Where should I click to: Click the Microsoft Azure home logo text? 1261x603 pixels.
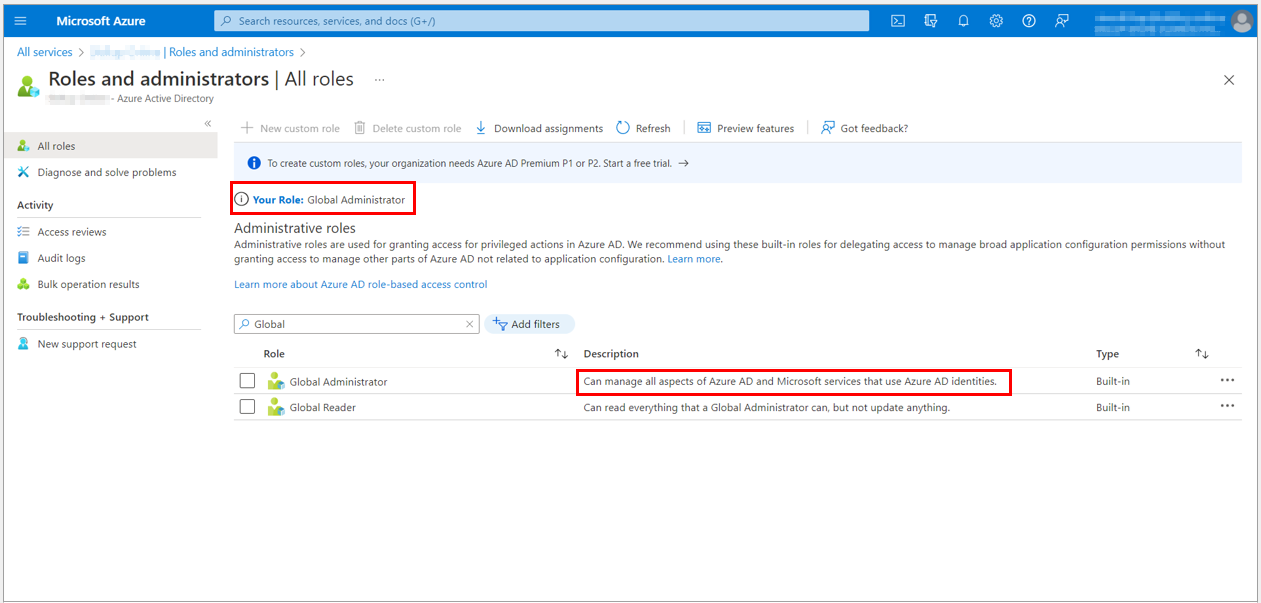101,21
